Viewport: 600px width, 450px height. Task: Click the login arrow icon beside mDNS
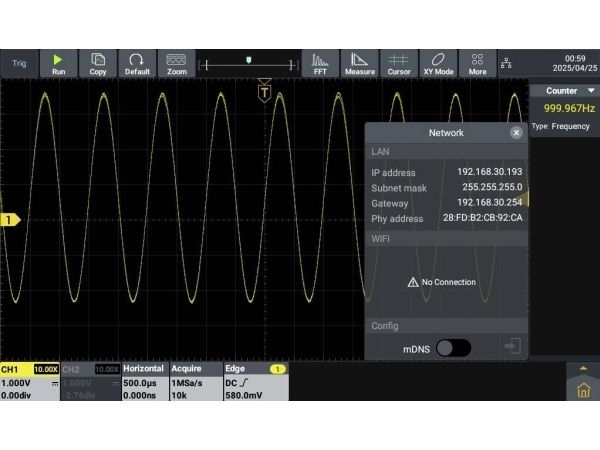click(x=513, y=346)
